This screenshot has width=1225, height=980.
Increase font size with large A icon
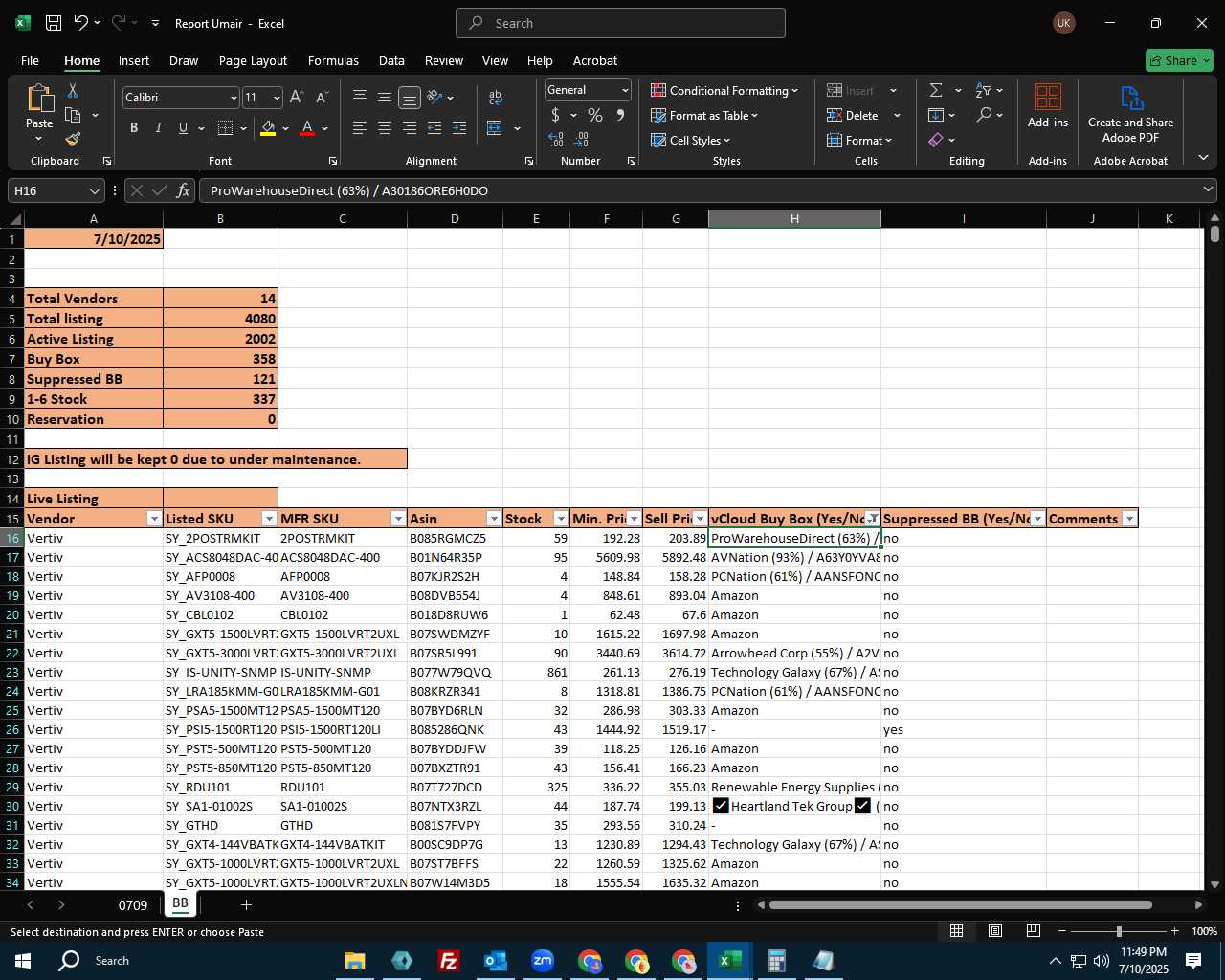pos(297,98)
